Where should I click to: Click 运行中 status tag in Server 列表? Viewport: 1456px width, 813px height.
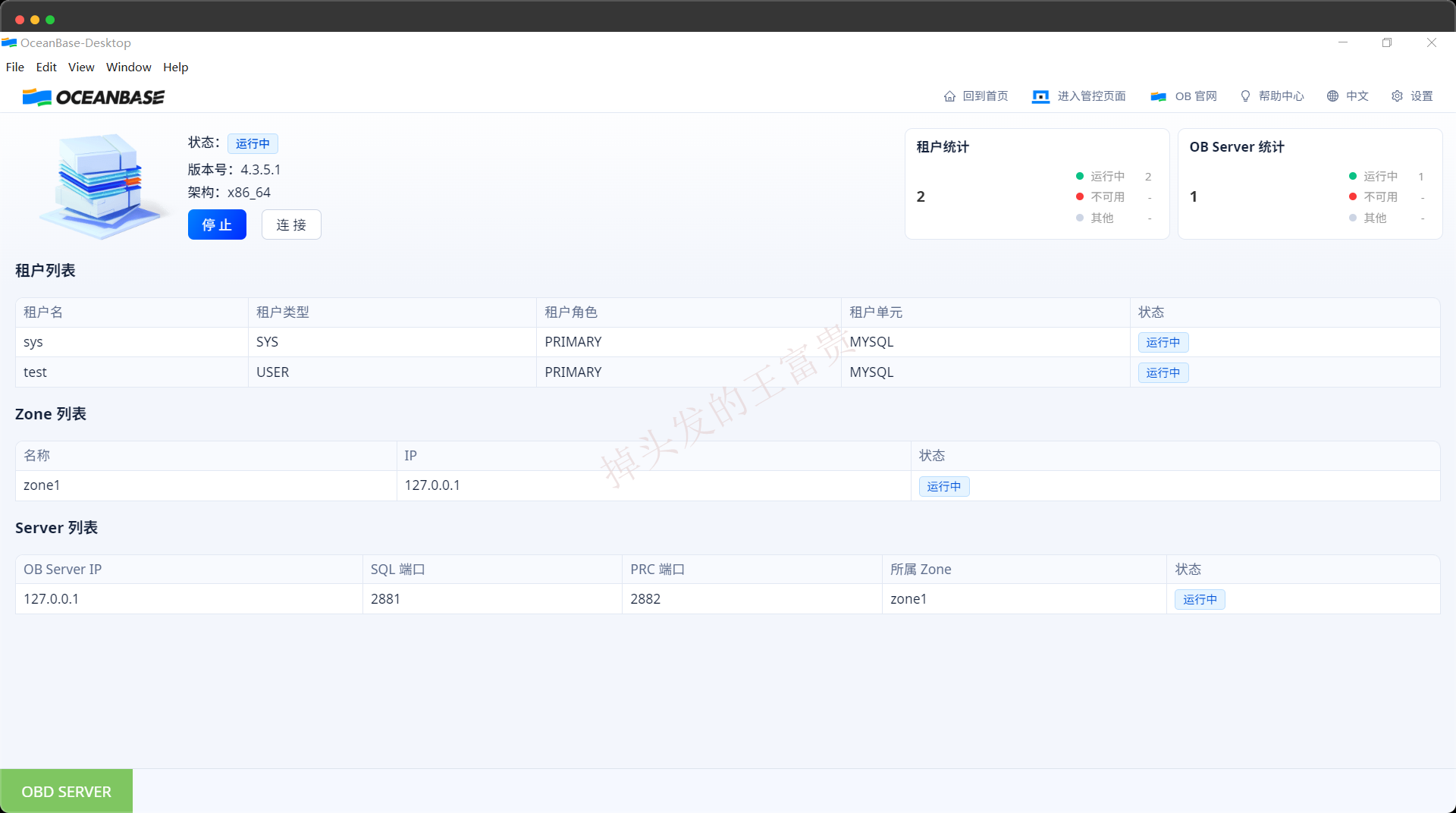[x=1200, y=600]
